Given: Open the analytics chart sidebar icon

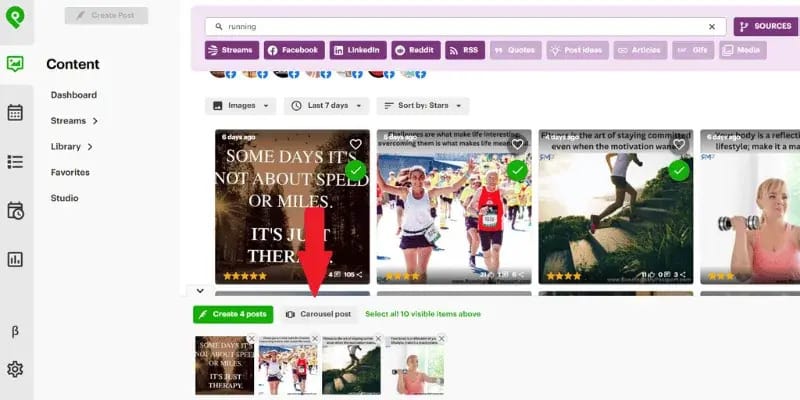Looking at the screenshot, I should pyautogui.click(x=15, y=259).
